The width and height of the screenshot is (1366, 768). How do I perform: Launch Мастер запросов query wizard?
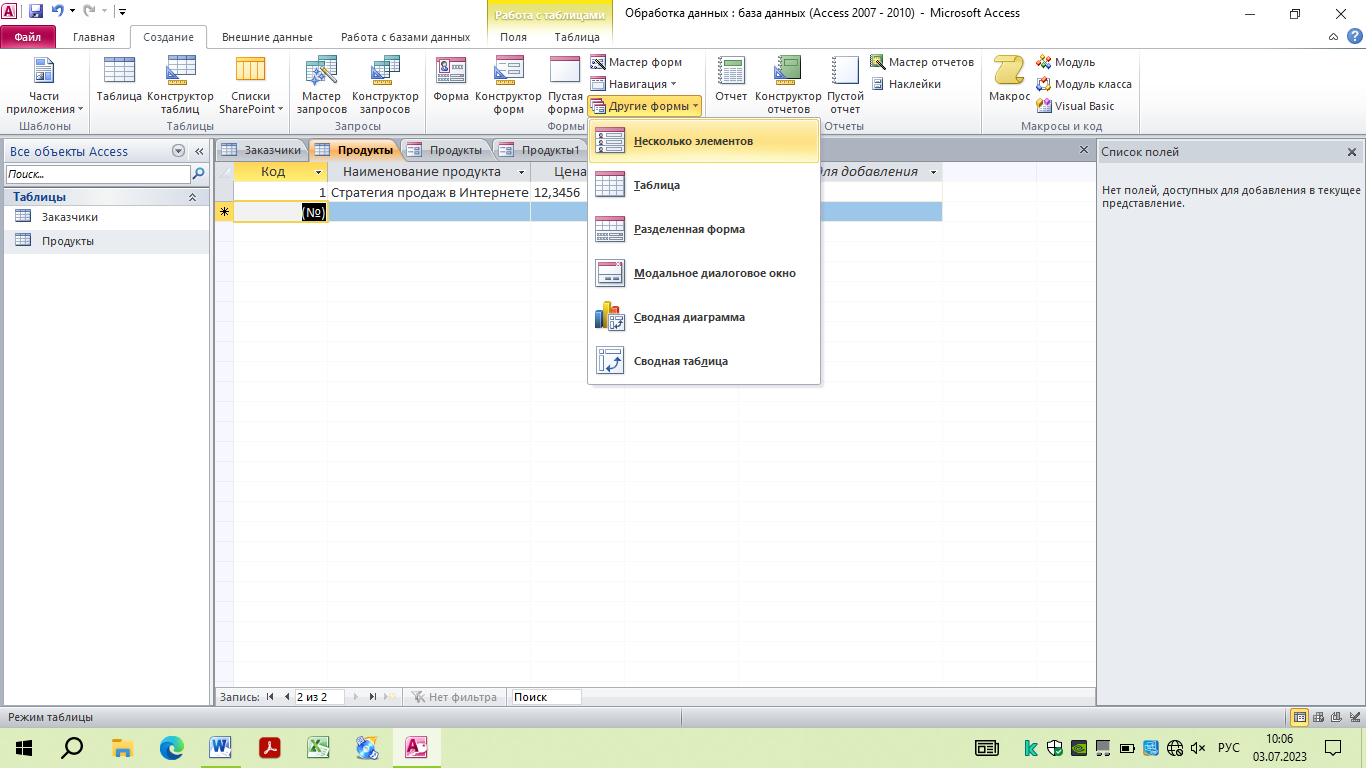322,85
